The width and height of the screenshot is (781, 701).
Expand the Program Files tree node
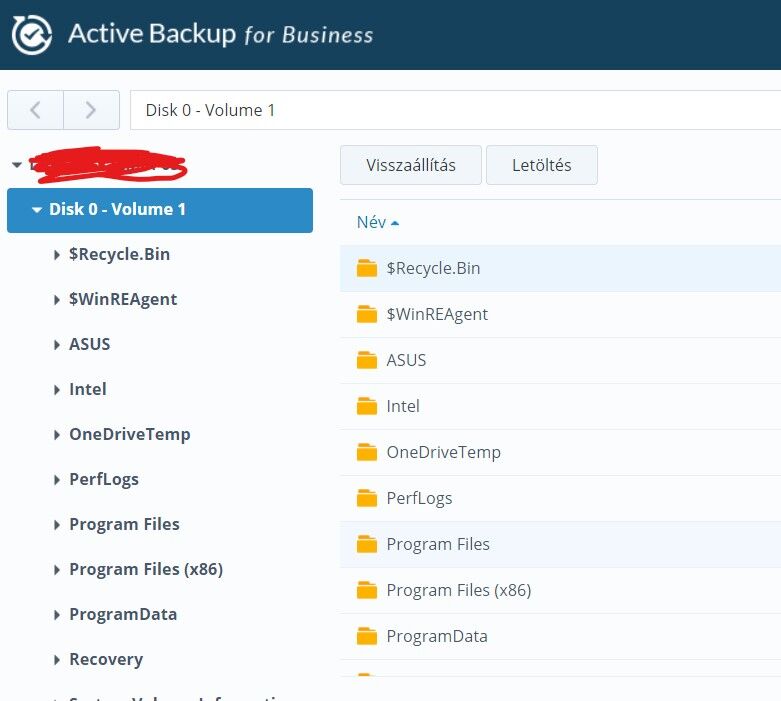tap(56, 525)
